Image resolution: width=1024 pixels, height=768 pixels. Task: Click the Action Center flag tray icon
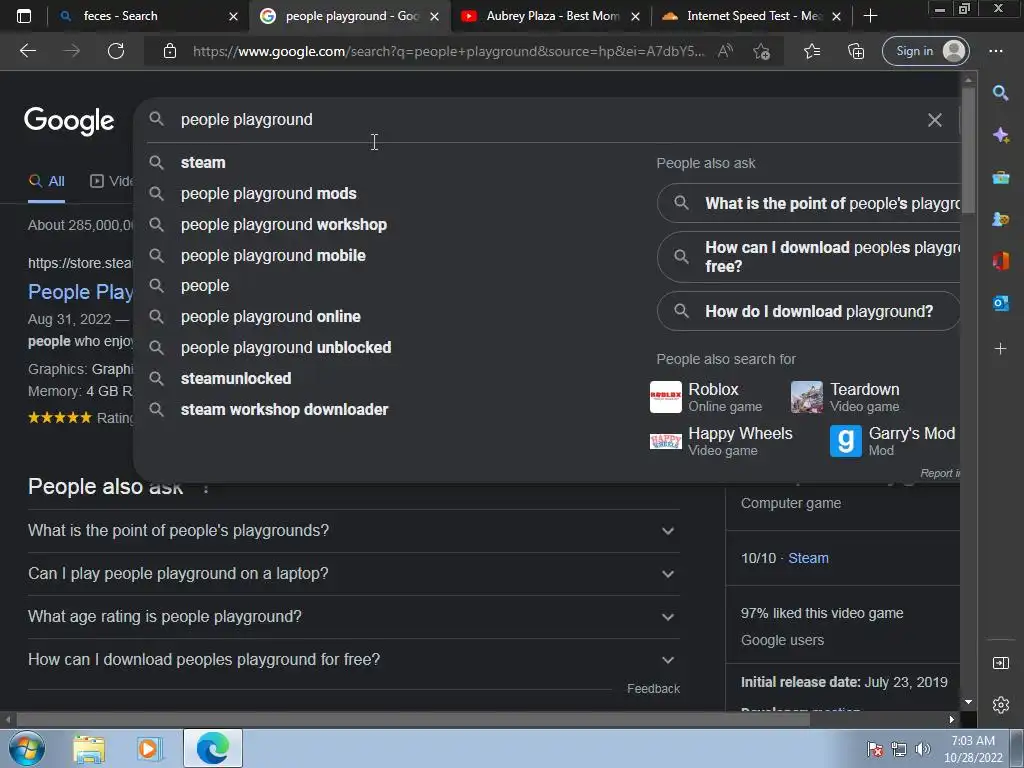pos(875,749)
